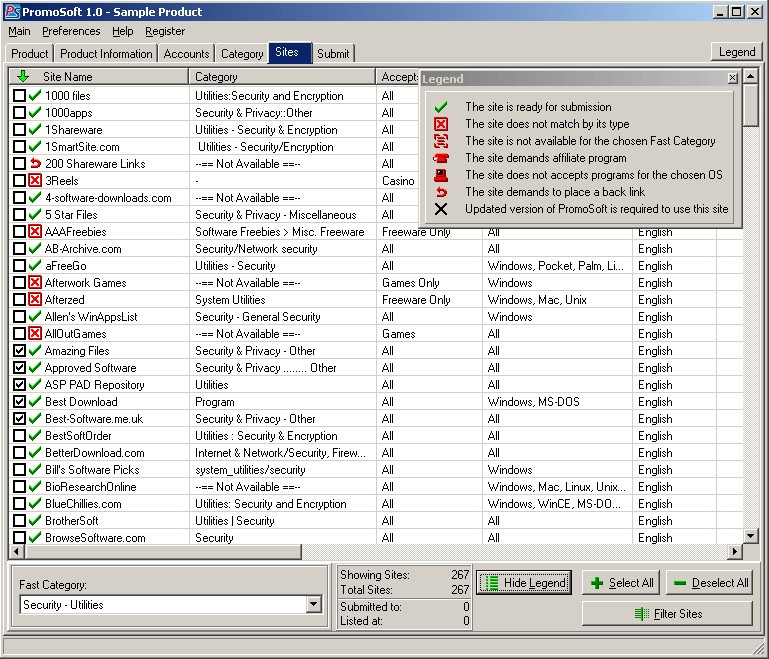Viewport: 769px width, 659px height.
Task: Check the BrowseSoftware.com checkbox
Action: click(19, 537)
